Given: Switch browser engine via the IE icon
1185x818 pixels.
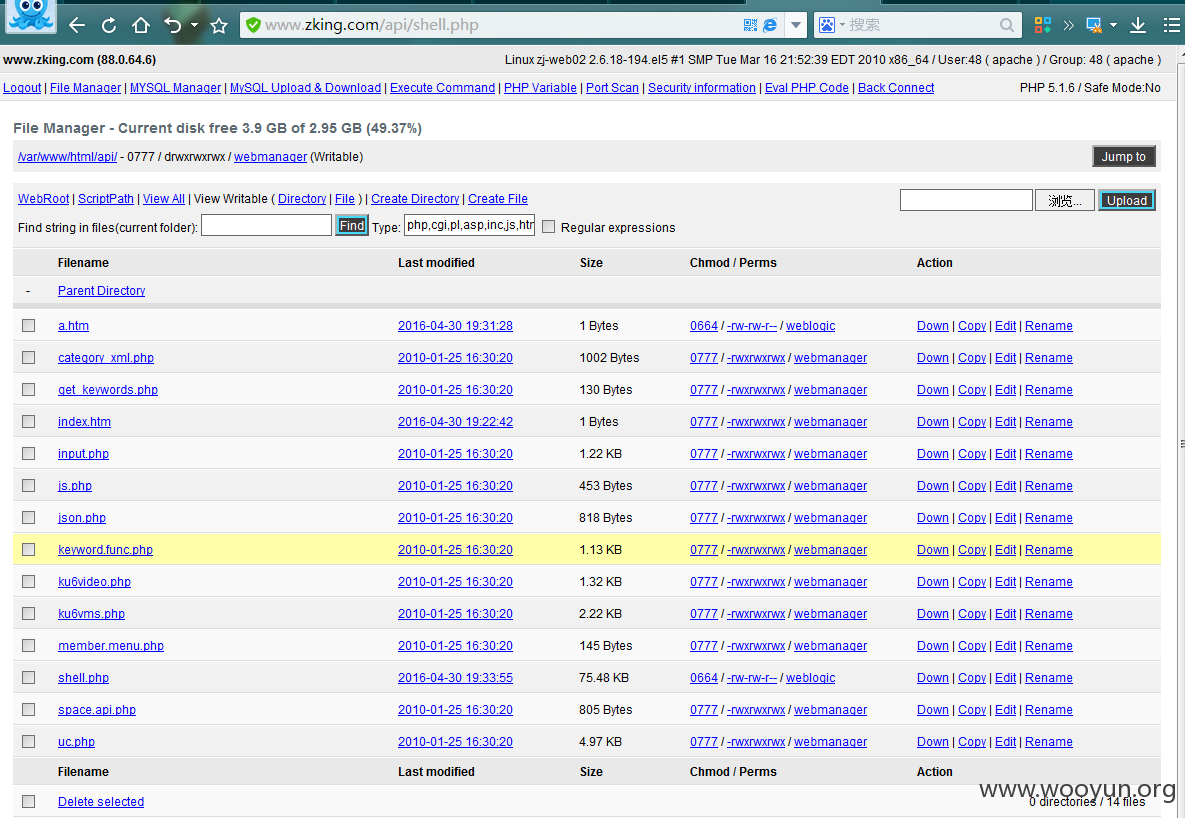Looking at the screenshot, I should pyautogui.click(x=770, y=25).
